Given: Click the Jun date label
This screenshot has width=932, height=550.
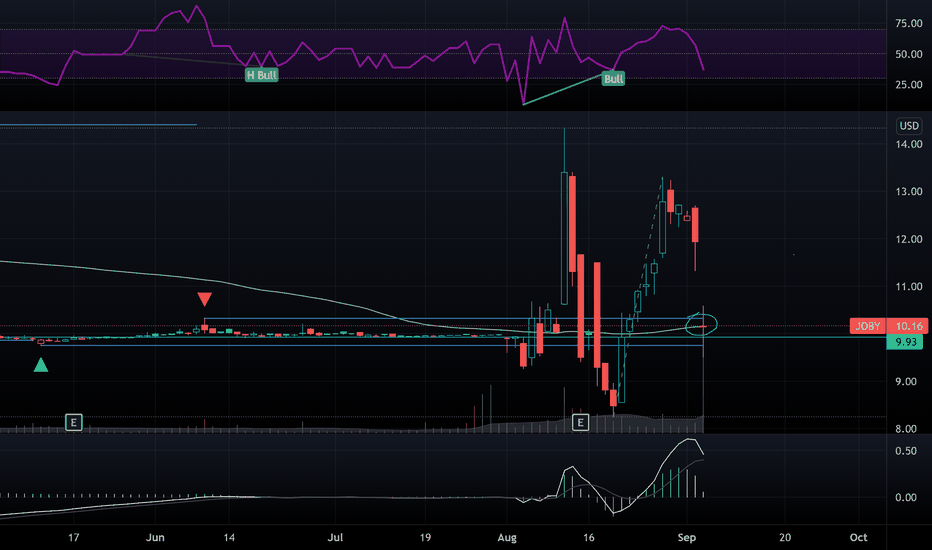Looking at the screenshot, I should pos(155,538).
